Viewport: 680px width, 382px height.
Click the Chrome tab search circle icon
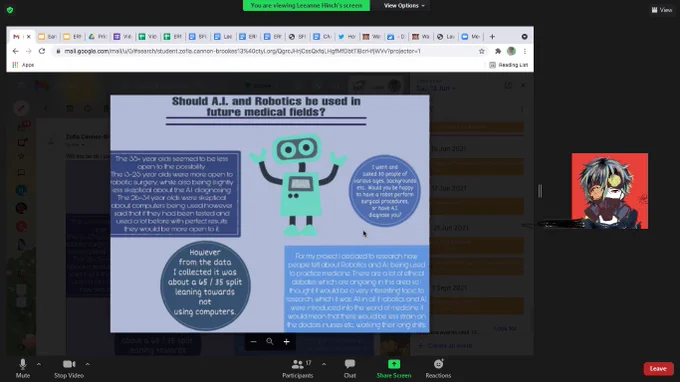coord(524,37)
